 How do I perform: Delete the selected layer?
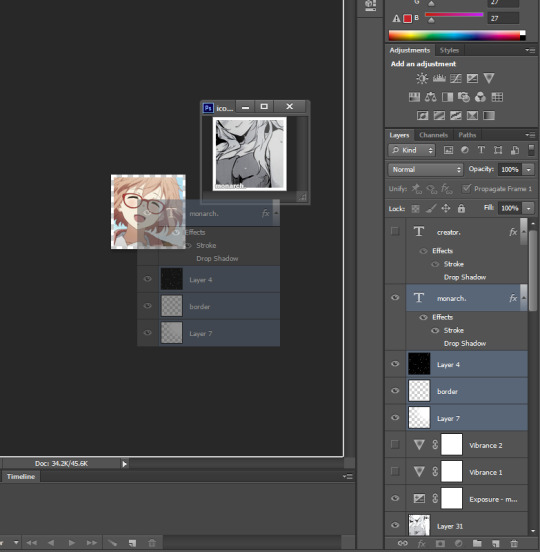514,543
